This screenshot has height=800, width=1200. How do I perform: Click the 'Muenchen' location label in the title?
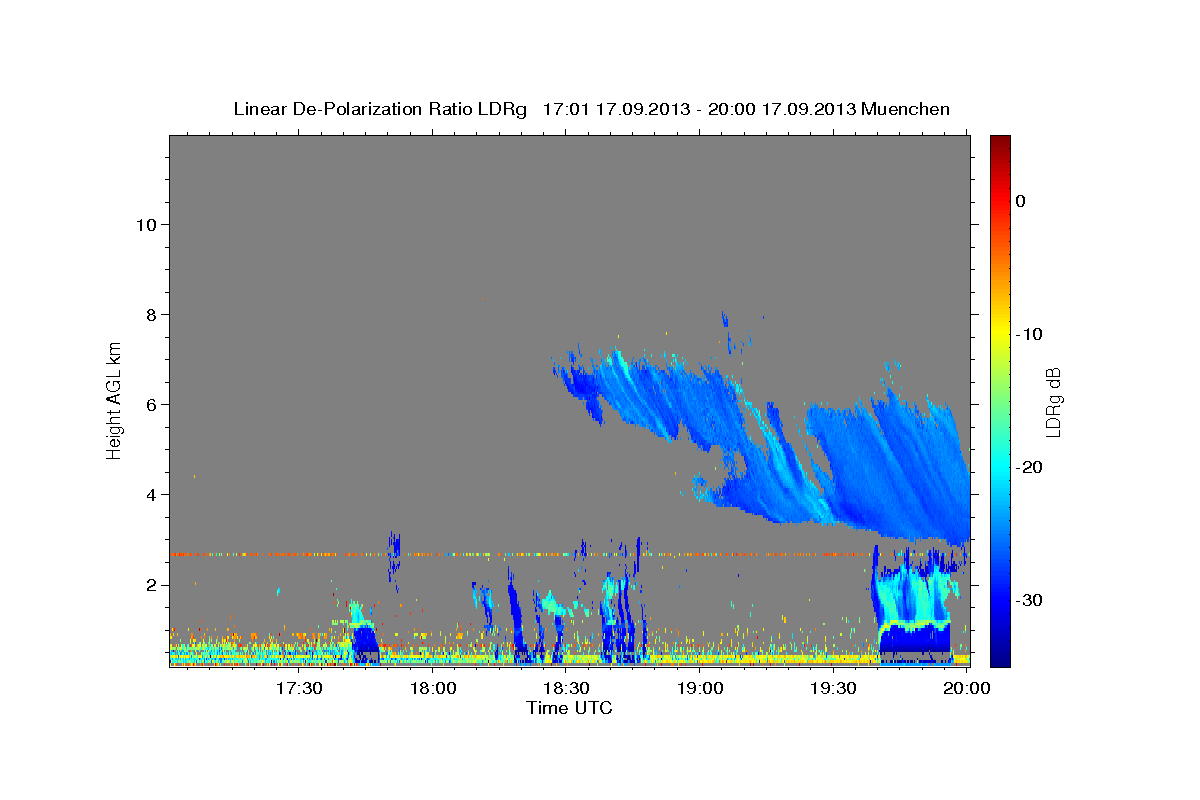pos(906,108)
